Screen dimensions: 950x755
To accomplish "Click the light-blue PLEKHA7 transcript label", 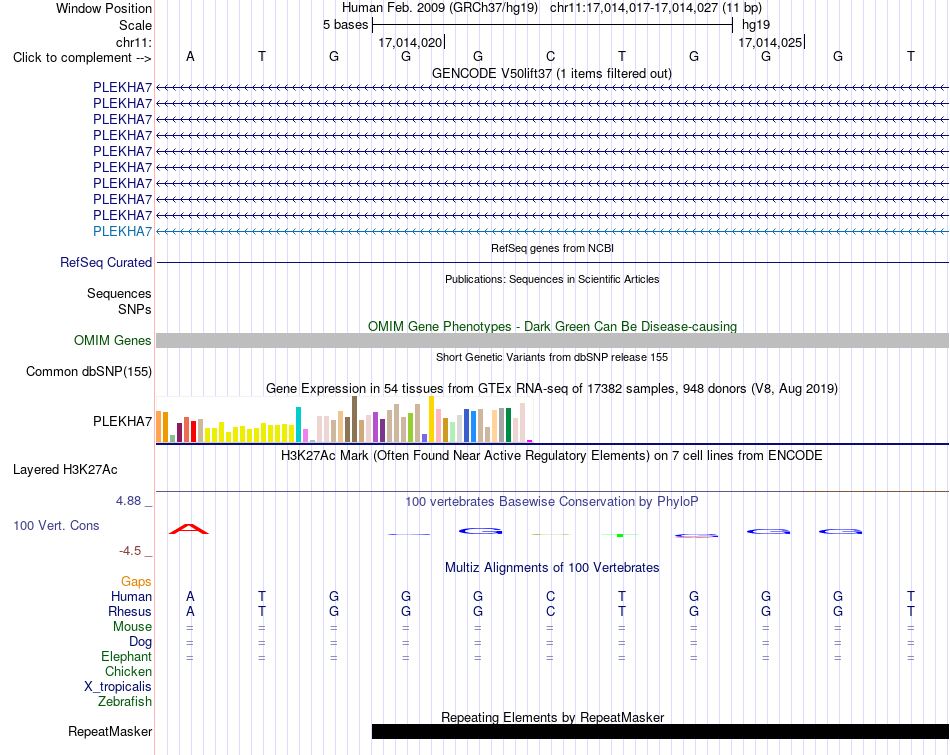I will tap(122, 231).
